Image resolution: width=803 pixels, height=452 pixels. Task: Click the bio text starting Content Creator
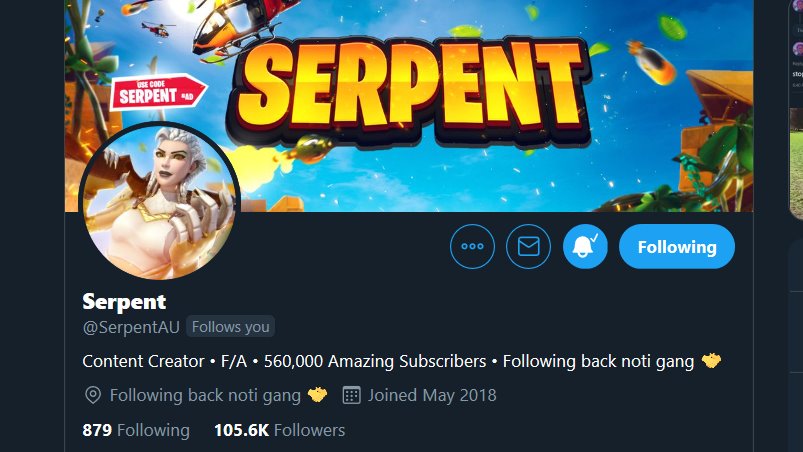click(x=380, y=361)
